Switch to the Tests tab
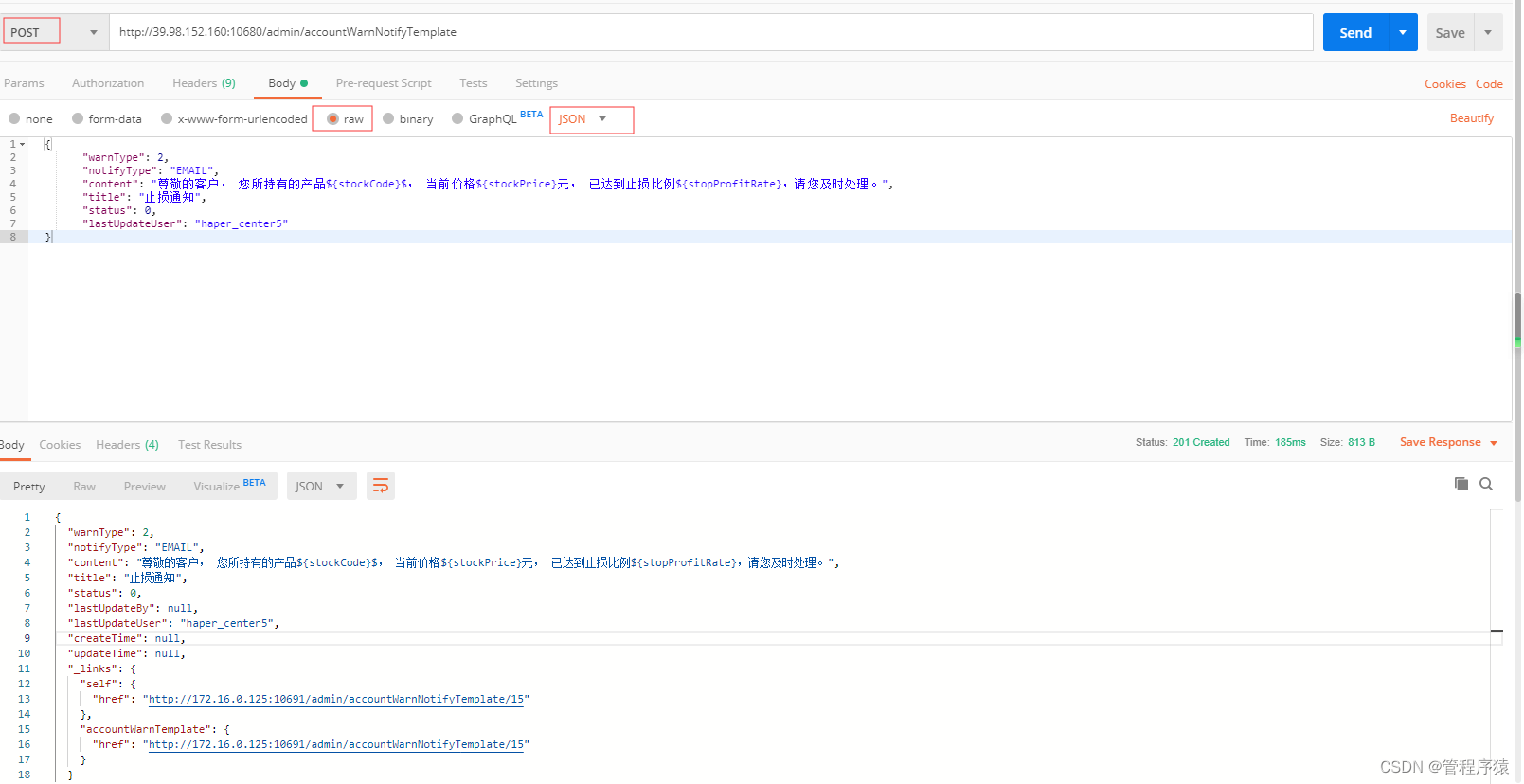 pyautogui.click(x=474, y=83)
